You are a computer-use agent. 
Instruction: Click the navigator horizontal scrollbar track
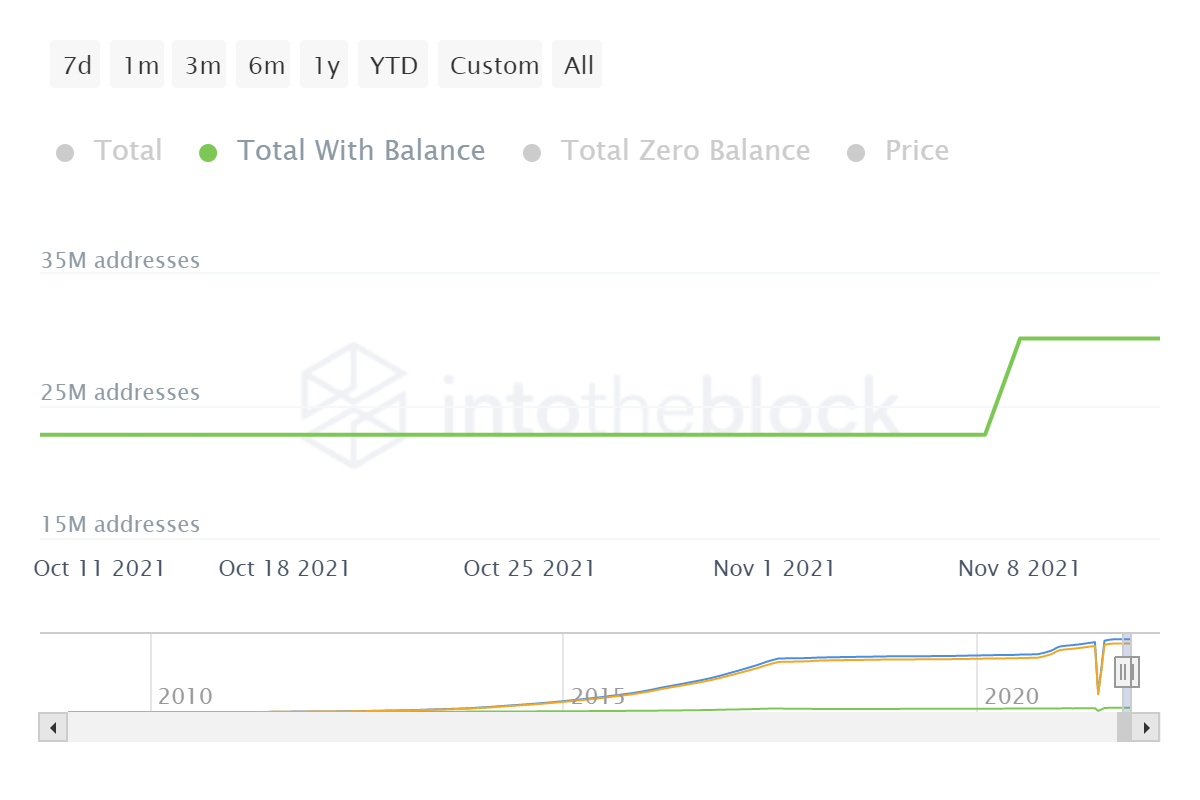[x=590, y=727]
